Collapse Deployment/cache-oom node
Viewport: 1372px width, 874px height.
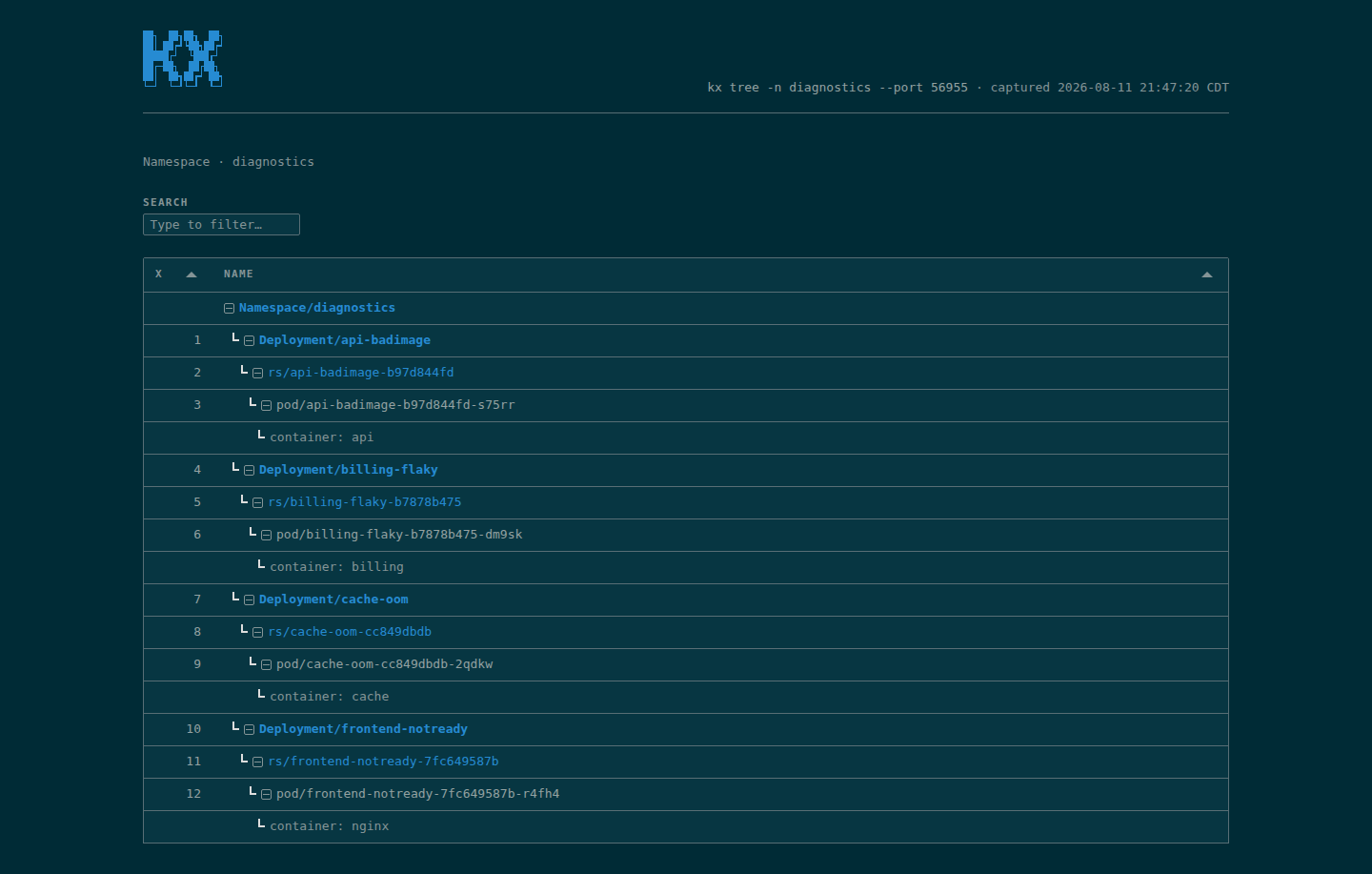pyautogui.click(x=249, y=600)
